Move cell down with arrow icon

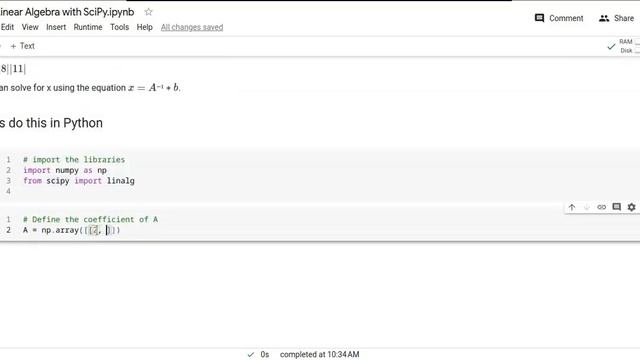click(587, 207)
